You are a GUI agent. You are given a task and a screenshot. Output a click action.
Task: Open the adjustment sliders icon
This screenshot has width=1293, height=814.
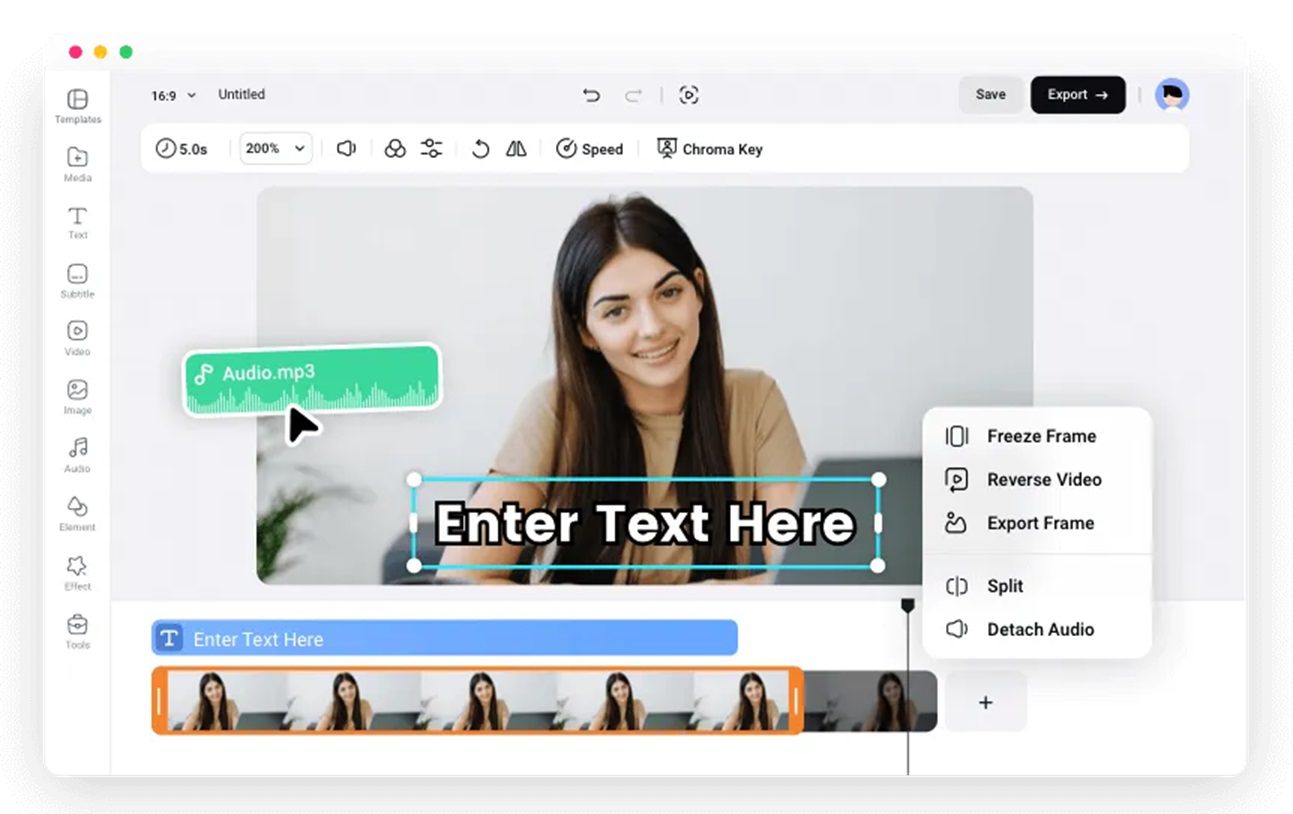(x=431, y=149)
